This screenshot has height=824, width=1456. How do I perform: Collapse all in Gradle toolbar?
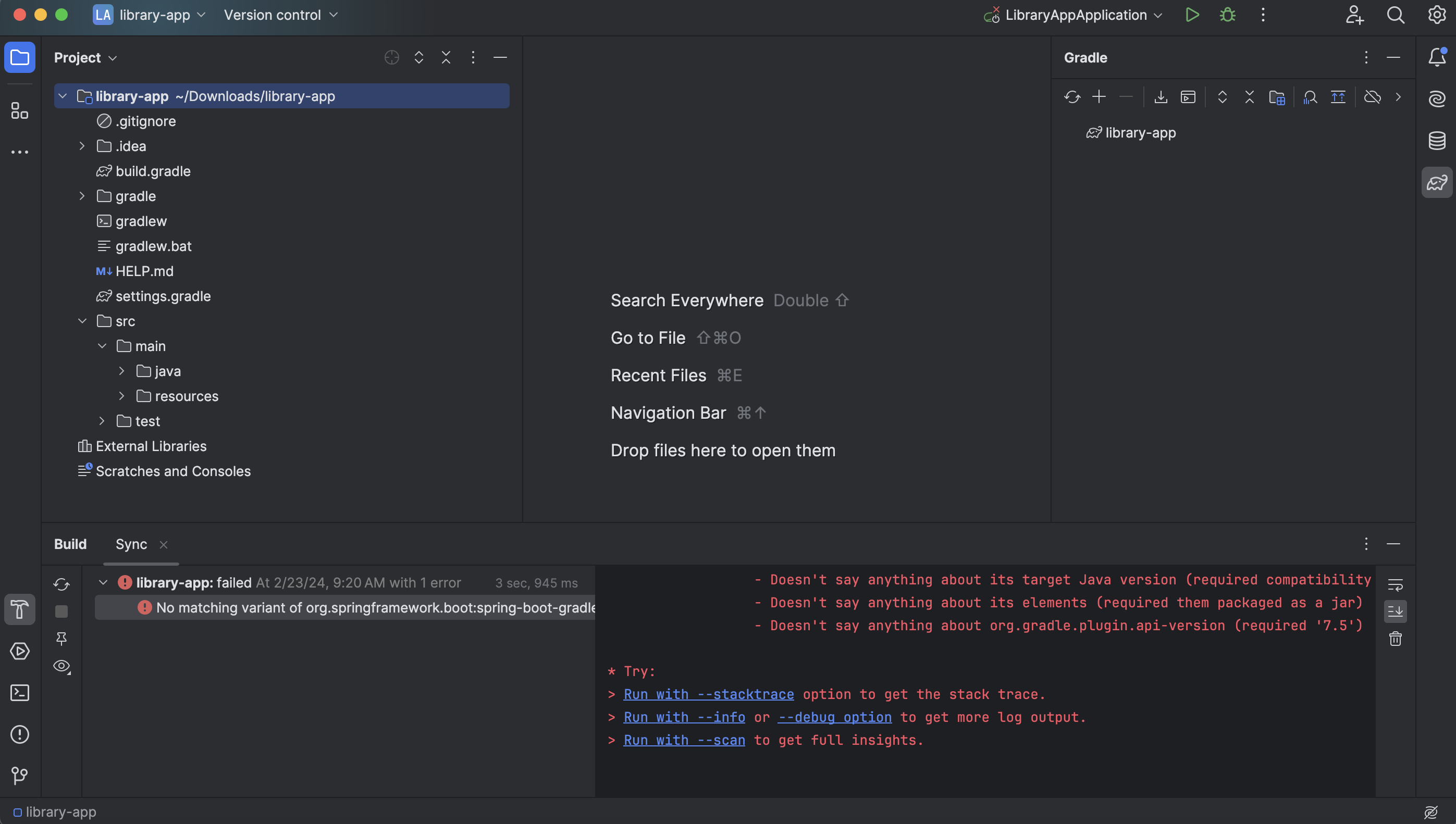[1249, 97]
